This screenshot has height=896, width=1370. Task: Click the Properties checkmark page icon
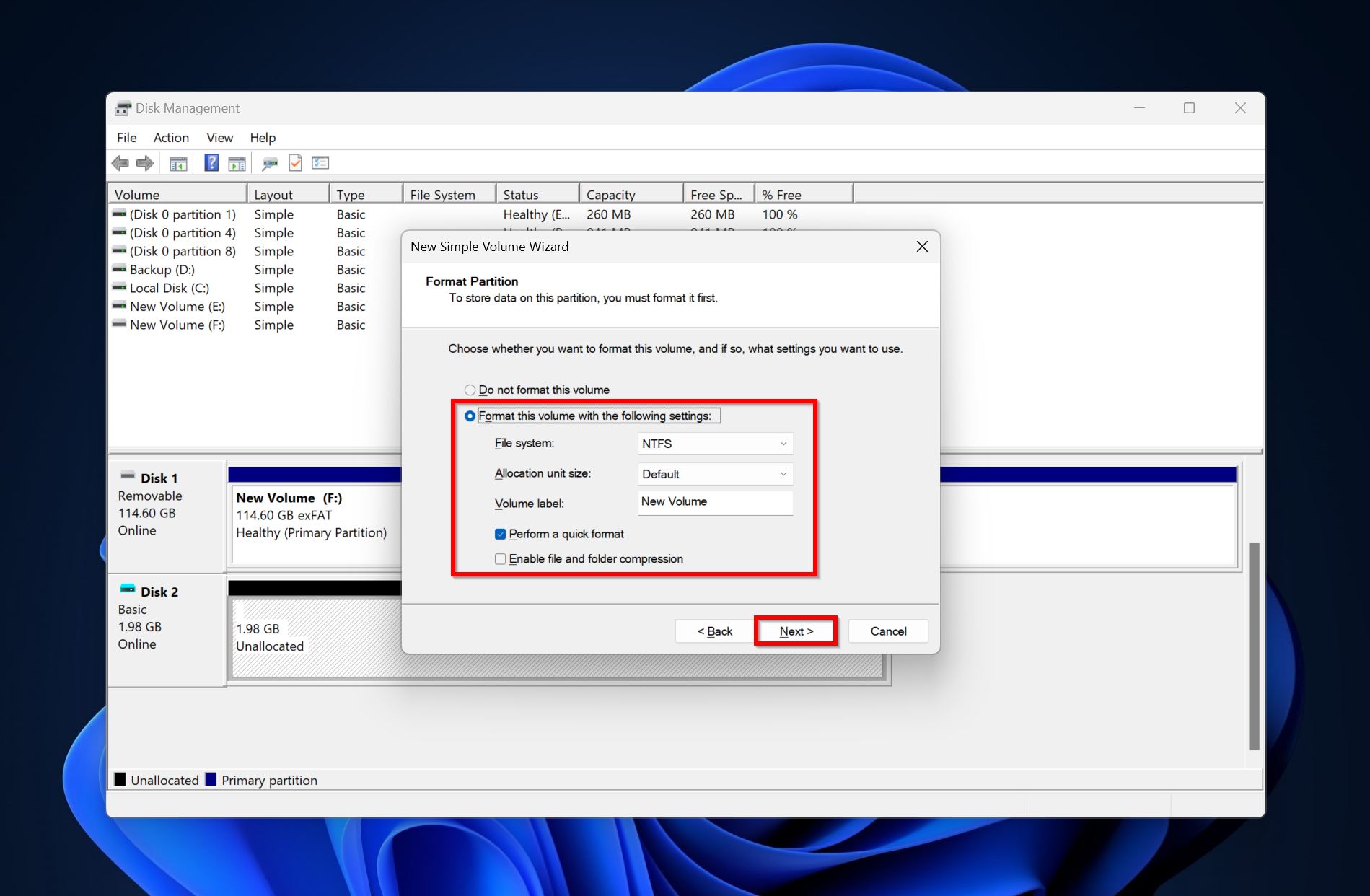295,163
